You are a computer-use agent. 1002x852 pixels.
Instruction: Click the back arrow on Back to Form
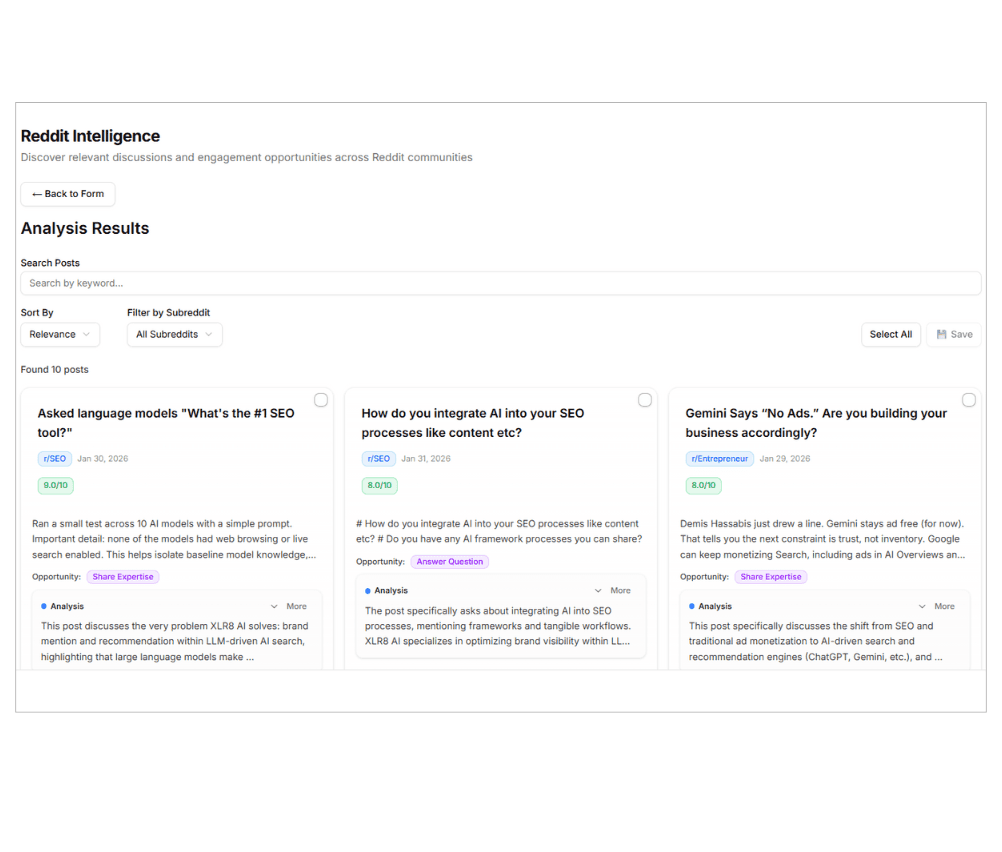pyautogui.click(x=35, y=194)
